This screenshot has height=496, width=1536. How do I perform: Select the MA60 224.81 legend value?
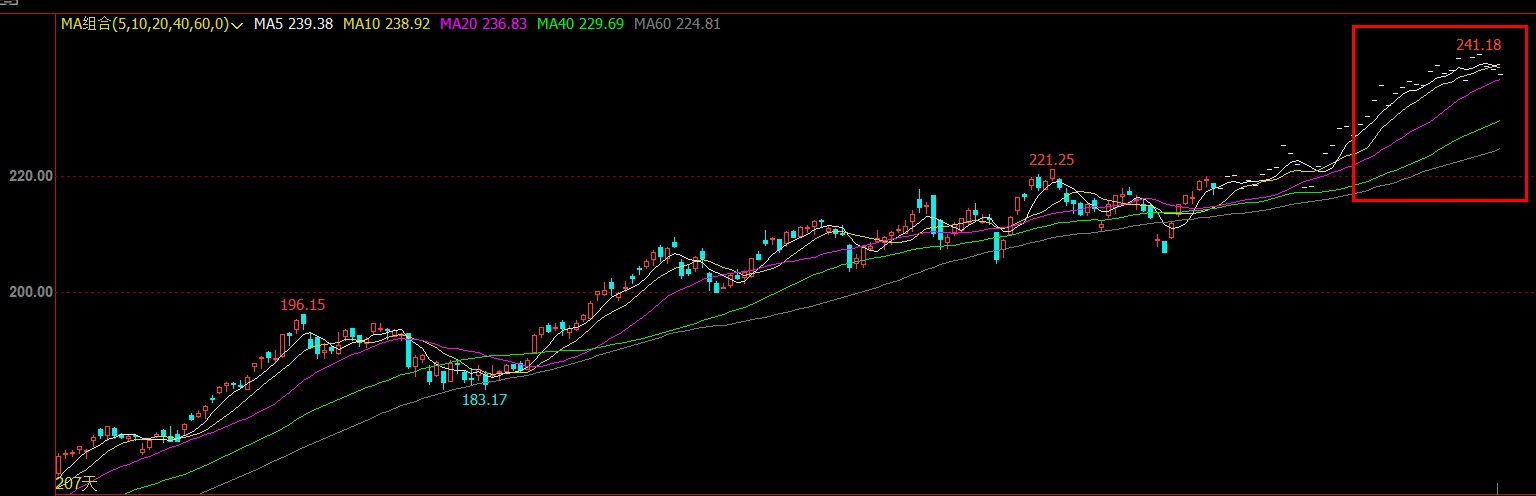tap(678, 24)
